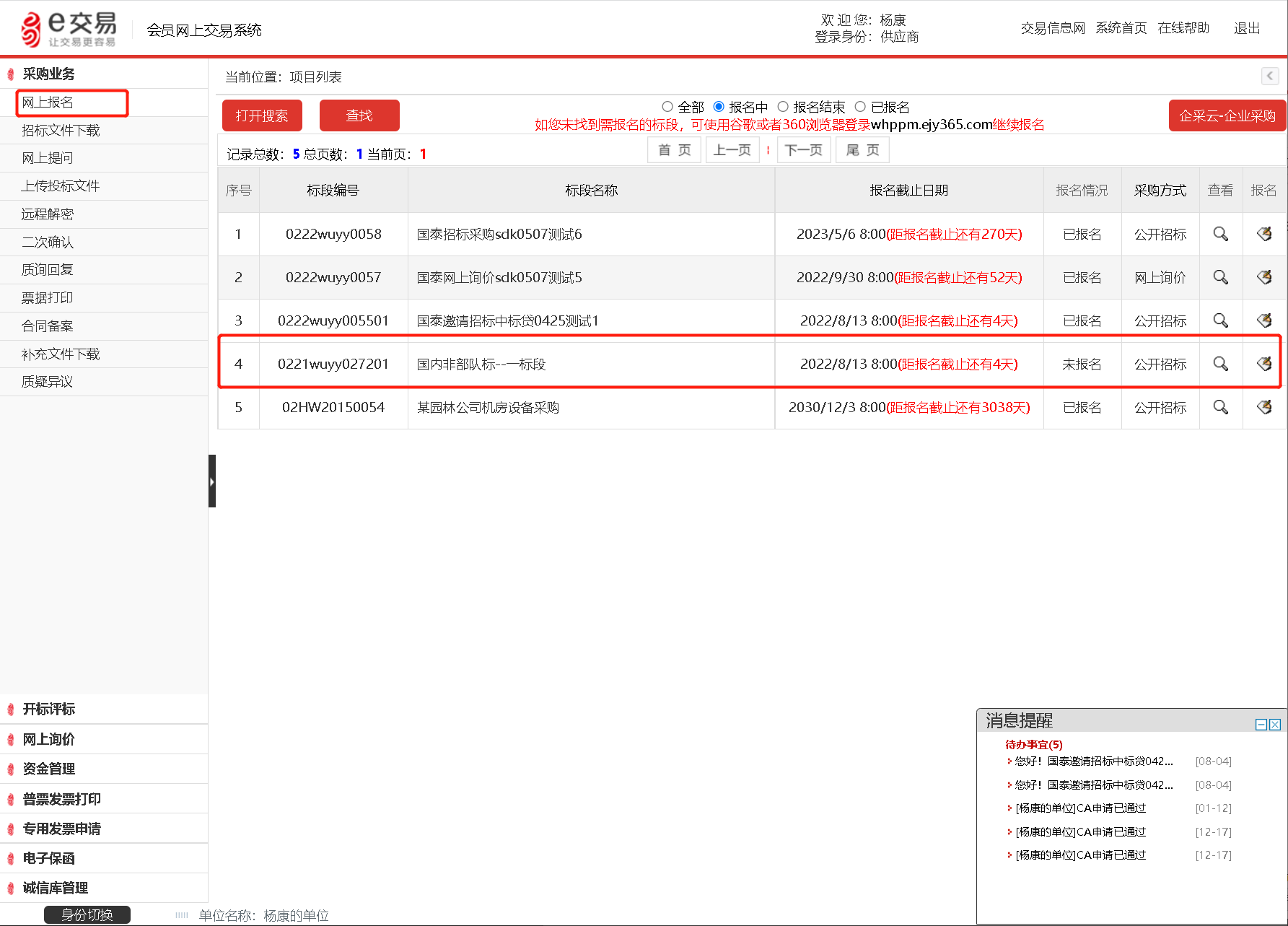Open 质询回复 in sidebar
This screenshot has width=1288, height=926.
click(x=48, y=270)
